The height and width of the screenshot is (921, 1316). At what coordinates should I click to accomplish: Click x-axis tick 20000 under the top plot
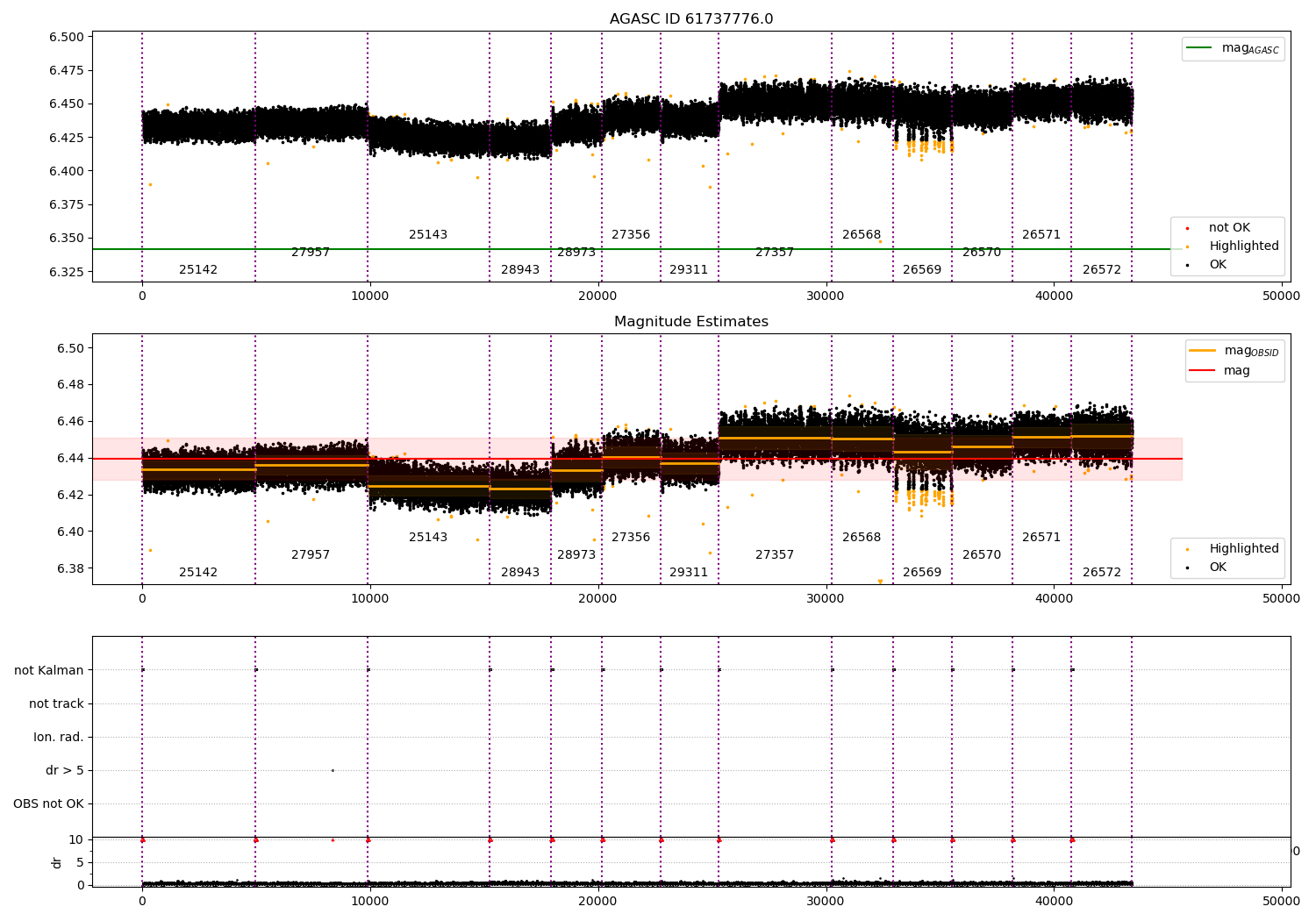pos(597,296)
